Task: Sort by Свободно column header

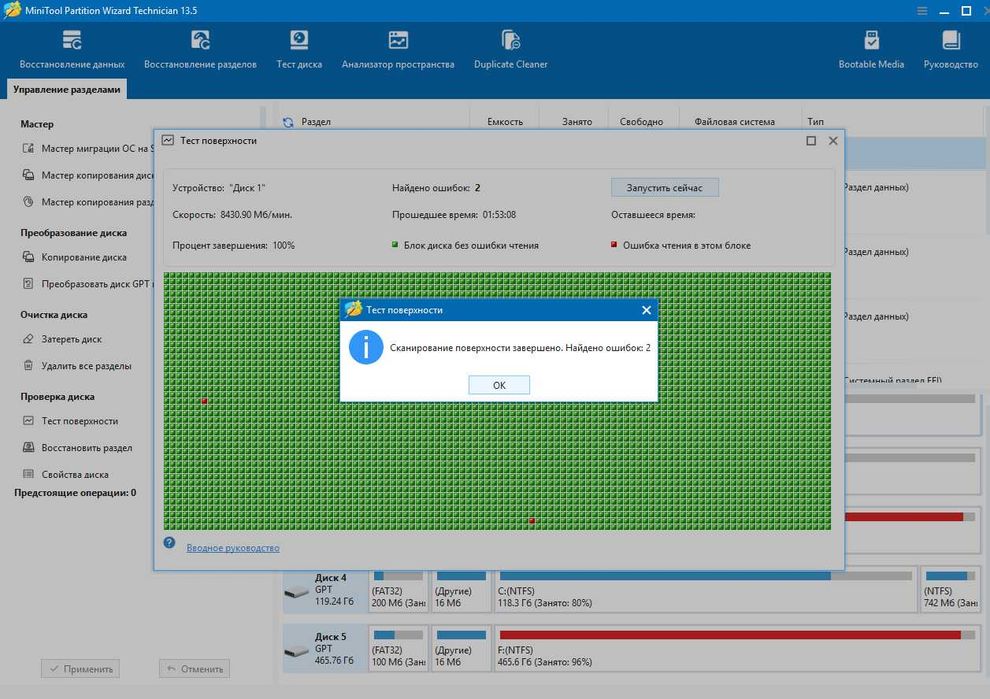Action: 641,122
